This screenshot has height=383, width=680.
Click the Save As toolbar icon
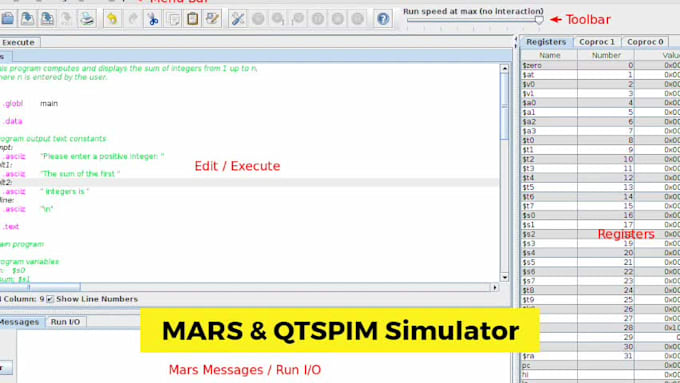(47, 19)
